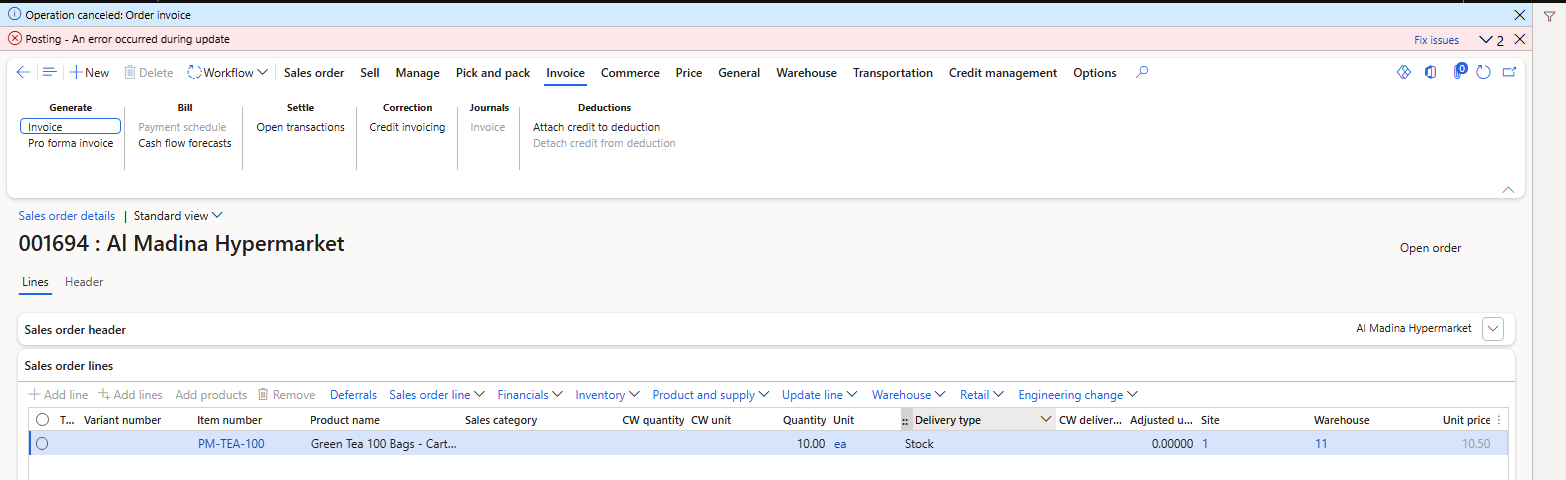This screenshot has height=480, width=1566.
Task: Open the Sales order details link
Action: [67, 216]
